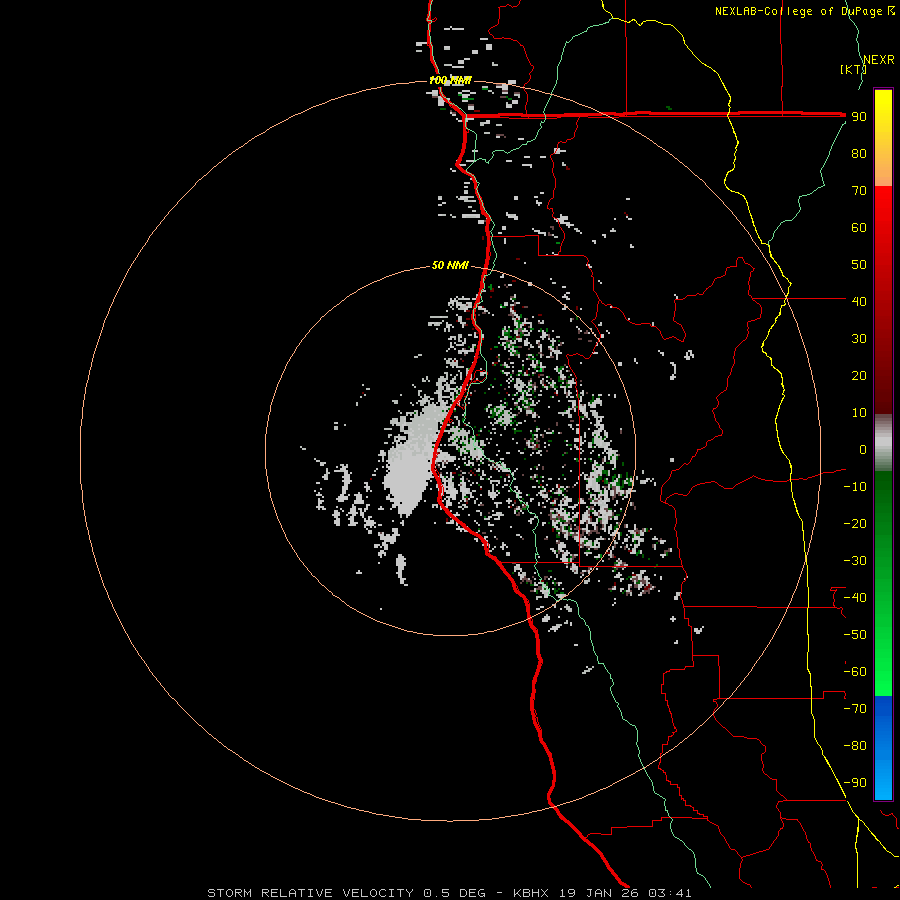Click the 100 NMI range ring label
900x900 pixels.
click(x=450, y=80)
